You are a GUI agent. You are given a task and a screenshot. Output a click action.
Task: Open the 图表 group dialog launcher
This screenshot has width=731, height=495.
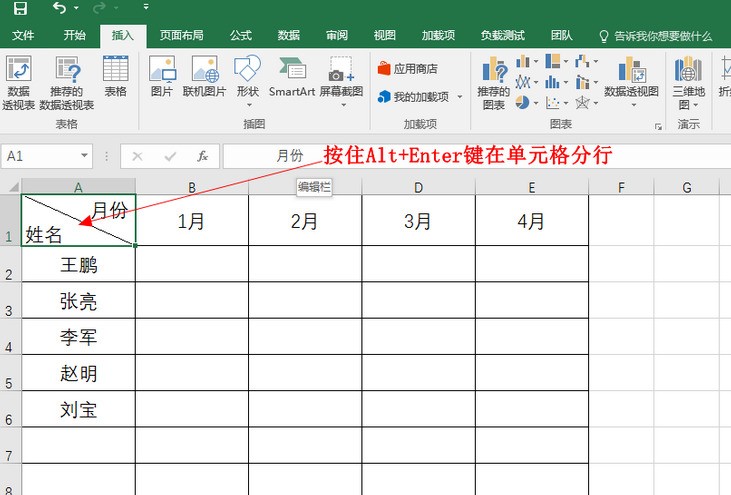click(658, 126)
